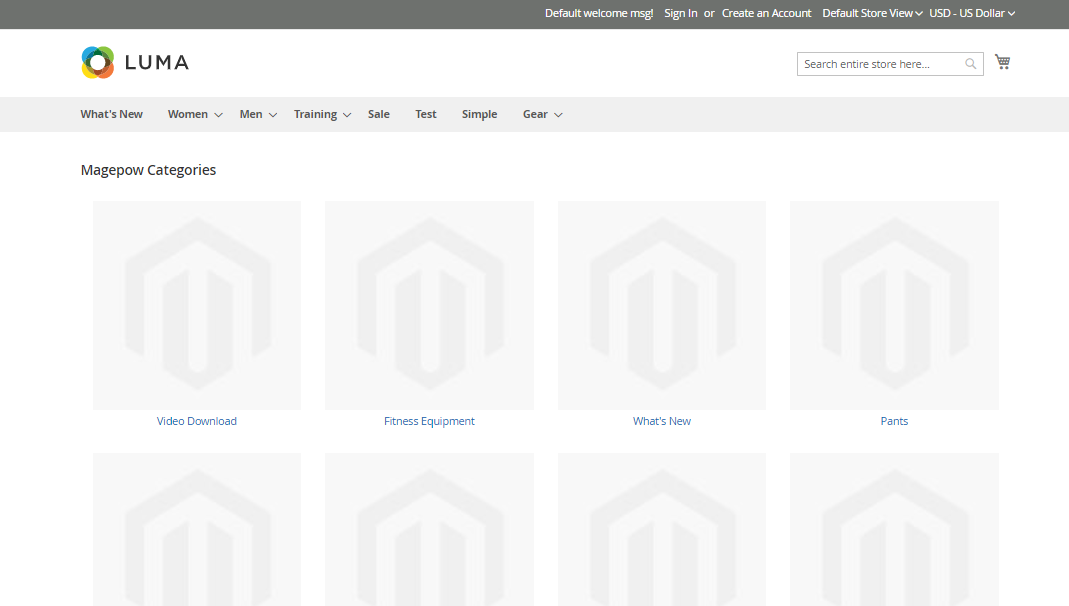This screenshot has height=606, width=1069.
Task: Open the Pants category link
Action: coord(894,421)
